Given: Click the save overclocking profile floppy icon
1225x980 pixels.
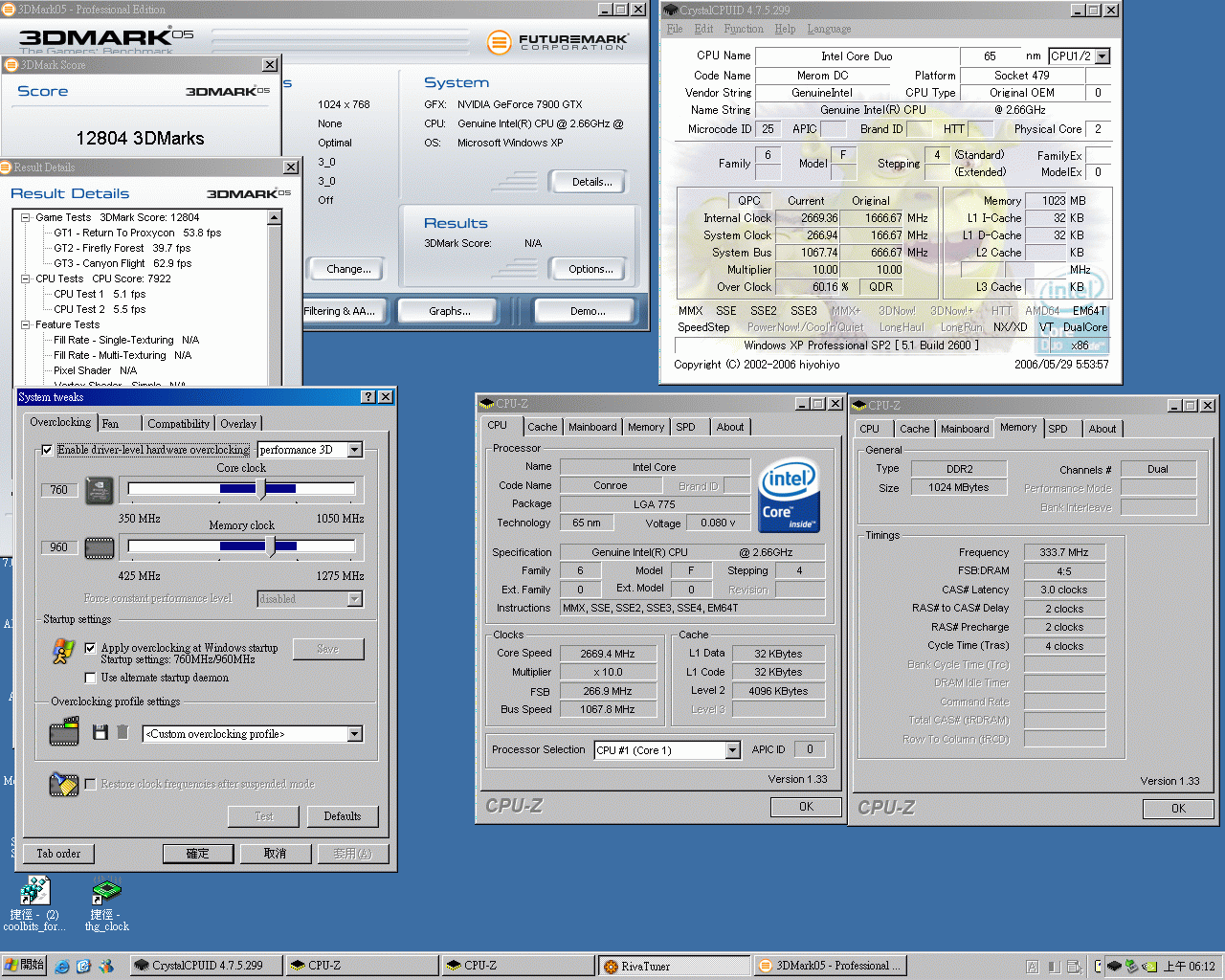Looking at the screenshot, I should (100, 732).
